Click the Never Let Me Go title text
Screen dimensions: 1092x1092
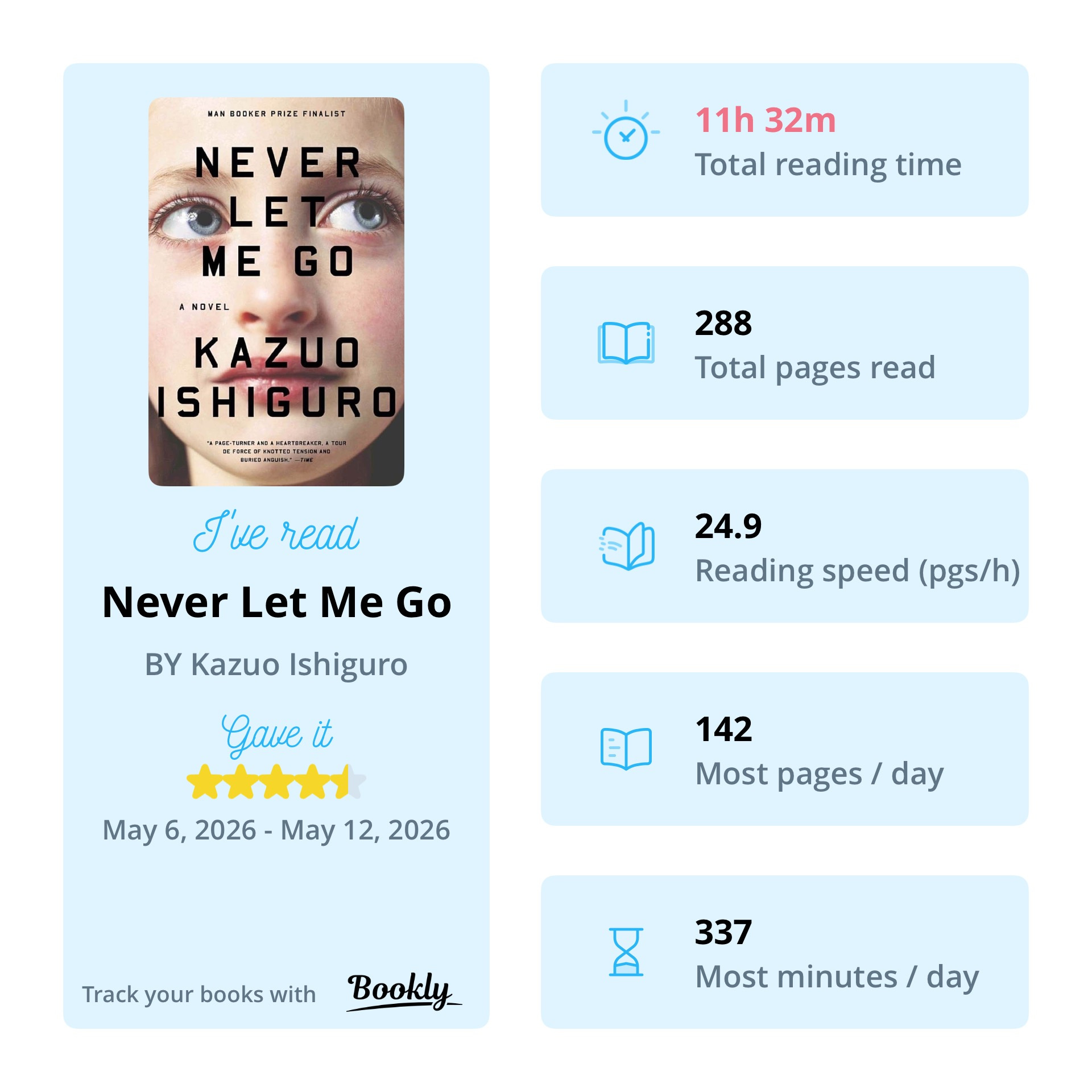277,602
